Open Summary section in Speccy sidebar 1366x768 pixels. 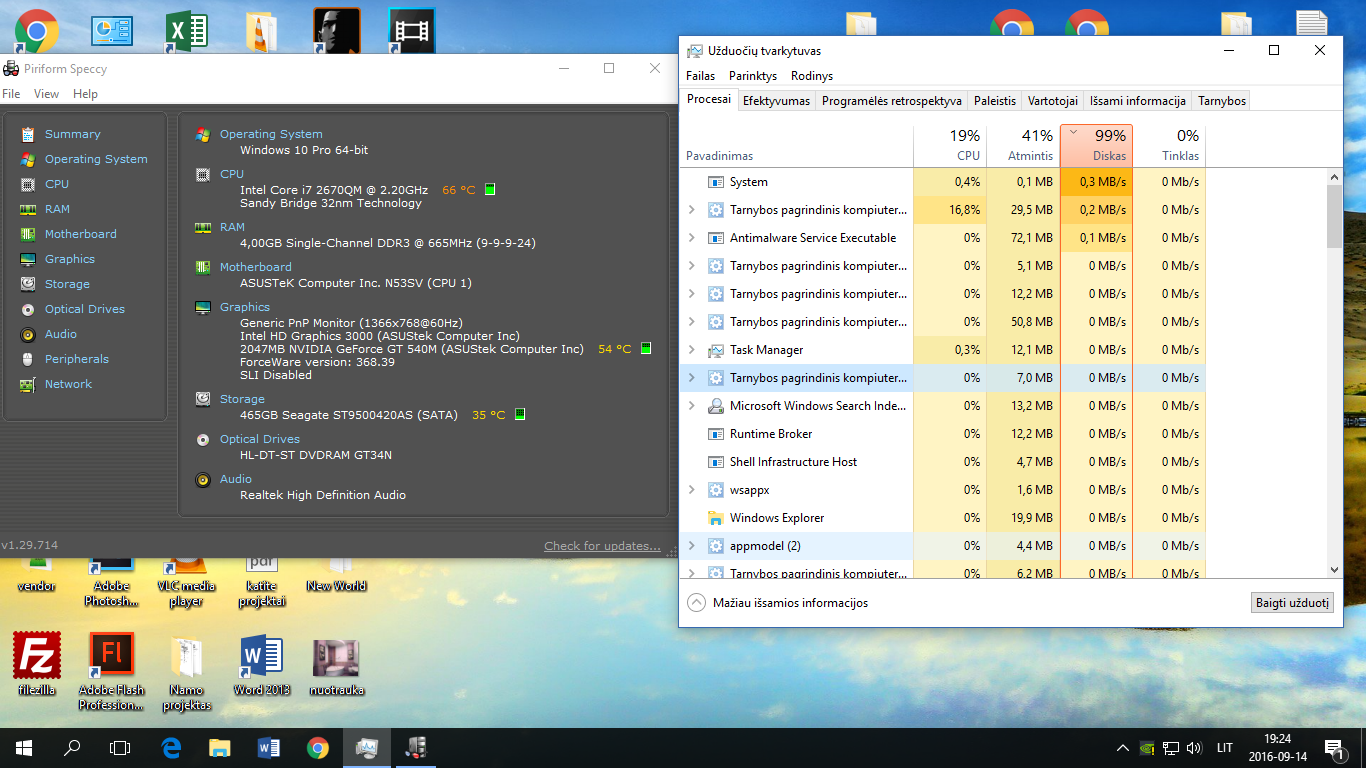point(72,134)
